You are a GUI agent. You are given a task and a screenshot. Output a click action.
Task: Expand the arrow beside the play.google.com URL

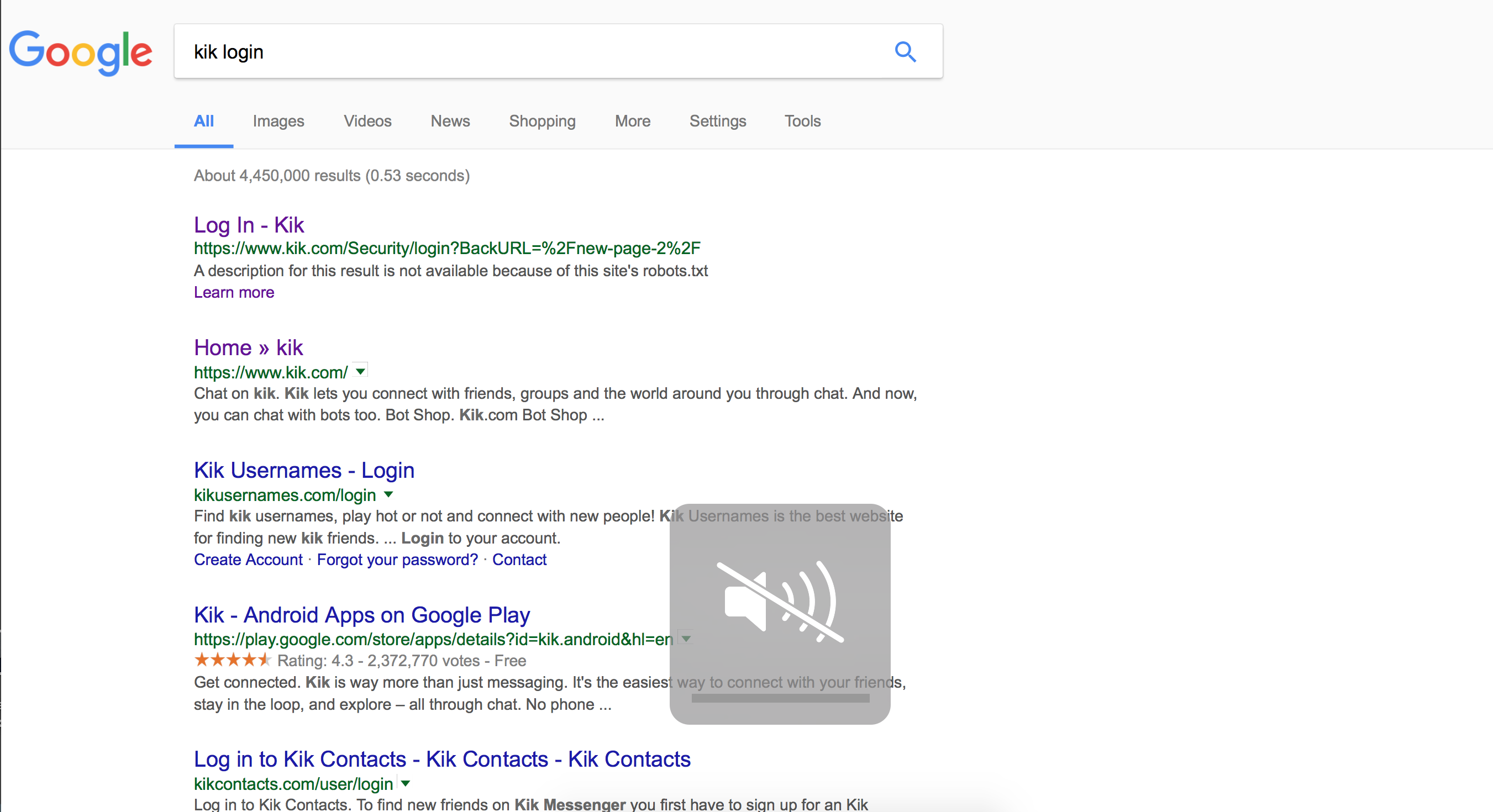coord(686,639)
